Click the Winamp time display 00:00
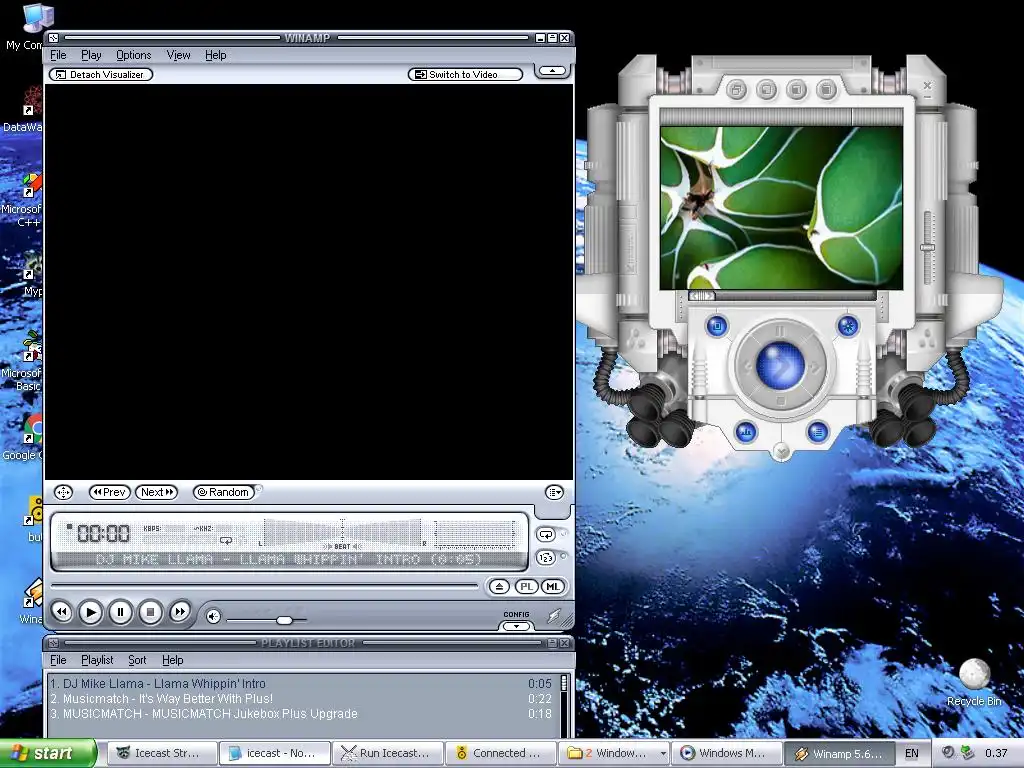The height and width of the screenshot is (768, 1024). pos(103,534)
